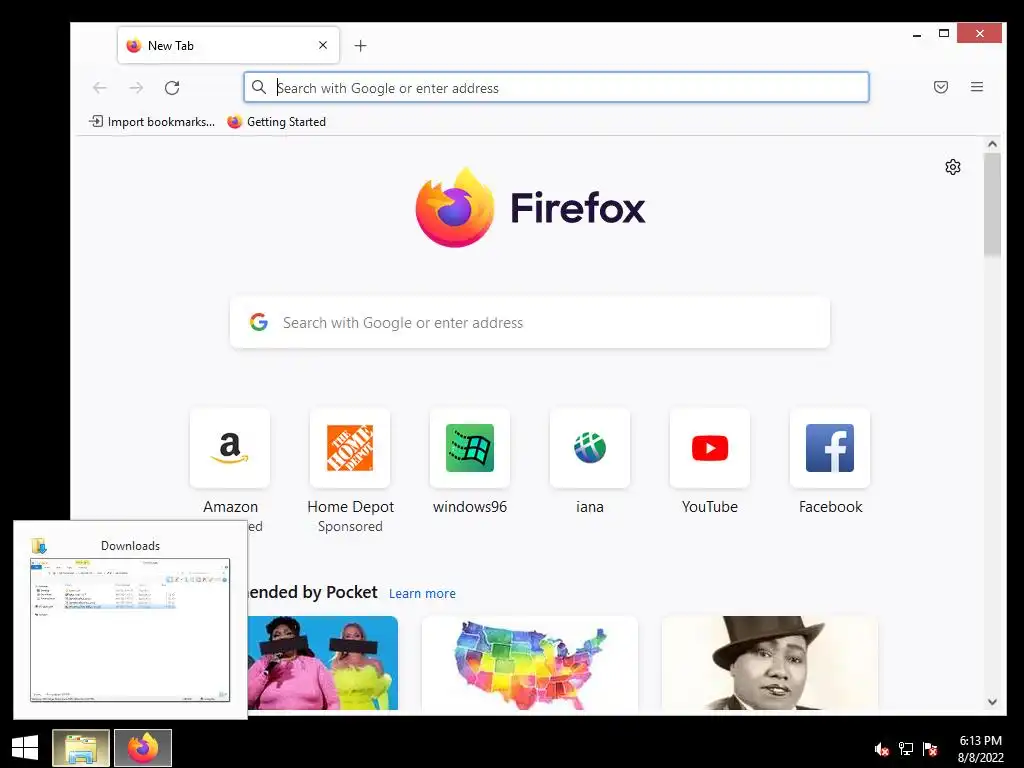Open the Facebook shortcut tile
This screenshot has height=768, width=1024.
(x=830, y=449)
